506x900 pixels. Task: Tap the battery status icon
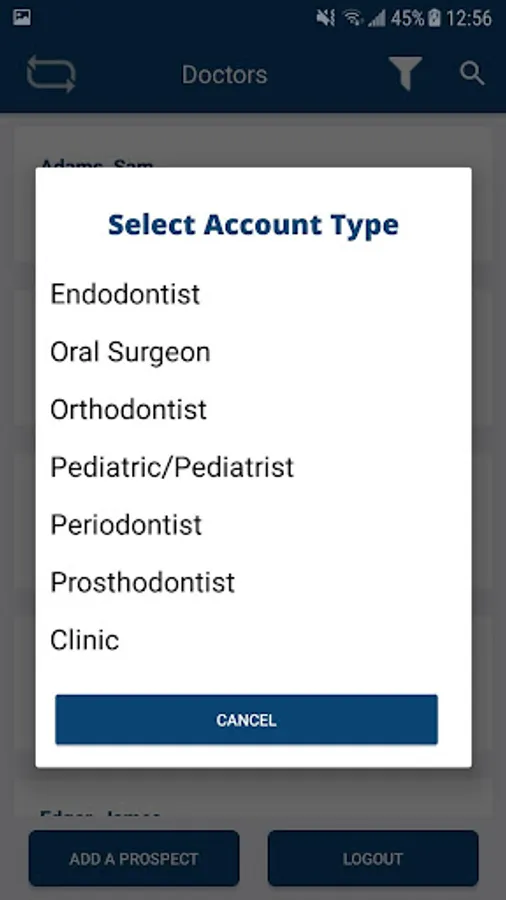434,18
